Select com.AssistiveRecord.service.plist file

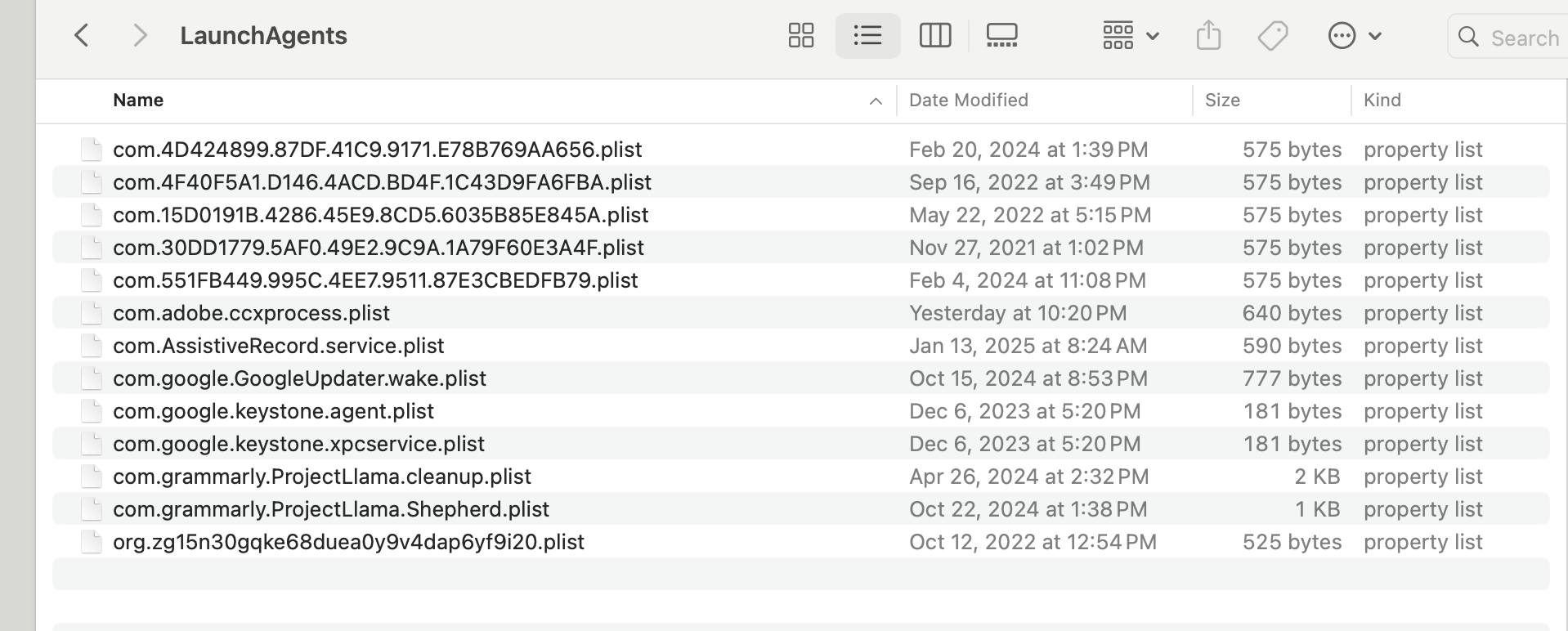coord(278,346)
